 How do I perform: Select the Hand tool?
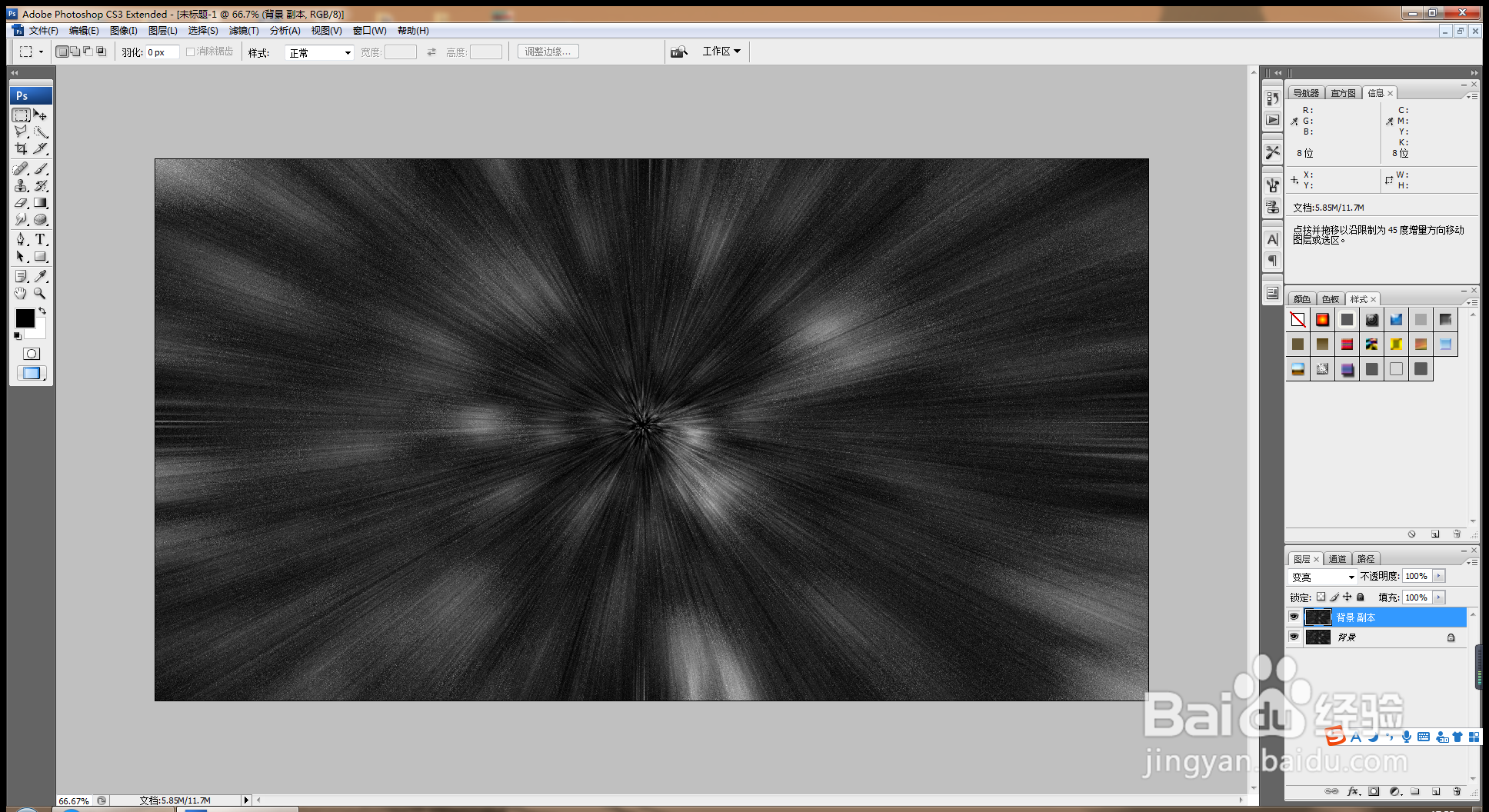click(x=22, y=293)
